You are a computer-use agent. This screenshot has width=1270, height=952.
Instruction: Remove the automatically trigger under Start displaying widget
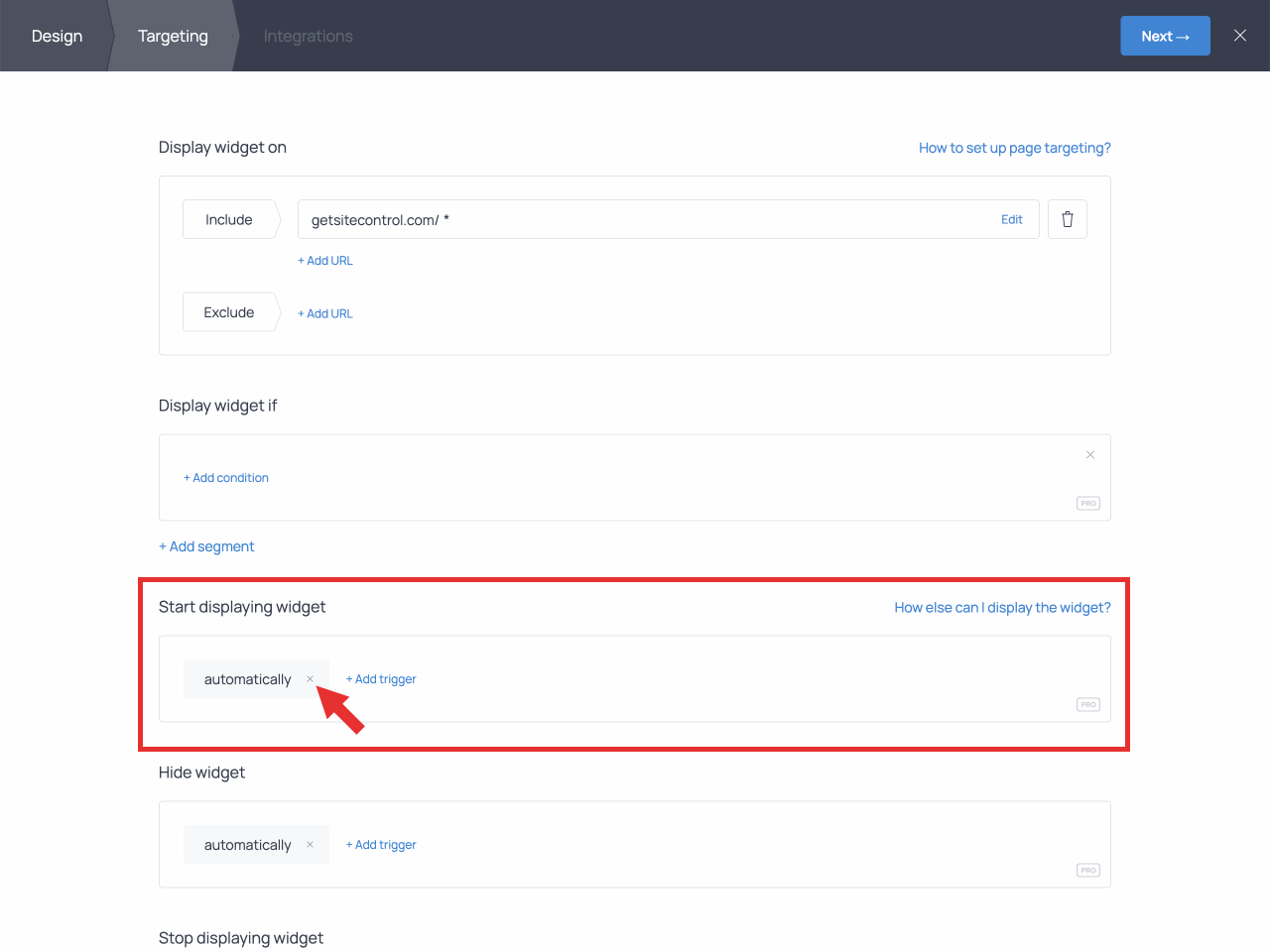pos(310,679)
